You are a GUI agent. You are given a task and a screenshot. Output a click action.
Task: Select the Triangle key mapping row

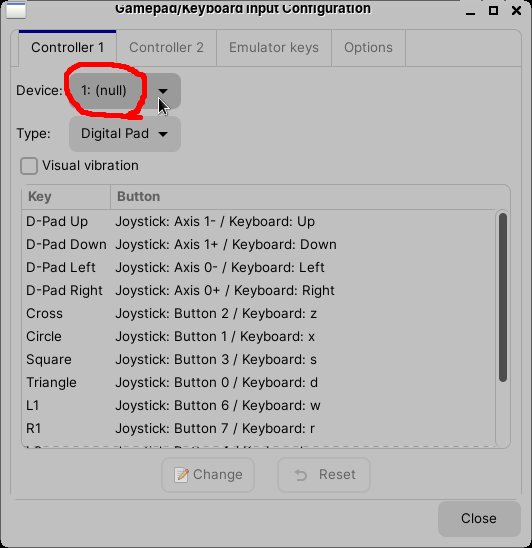(259, 383)
